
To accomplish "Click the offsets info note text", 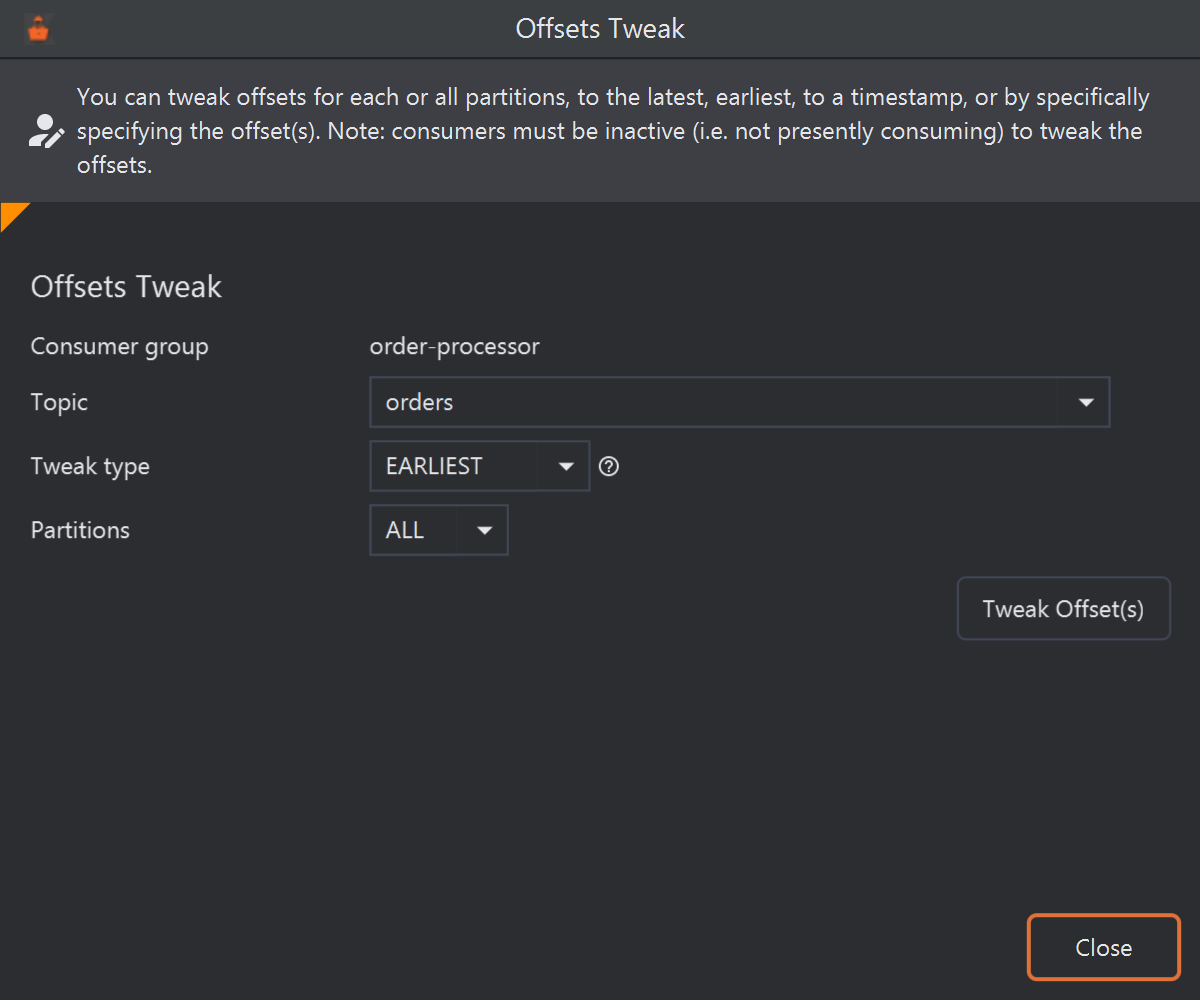I will pos(613,131).
